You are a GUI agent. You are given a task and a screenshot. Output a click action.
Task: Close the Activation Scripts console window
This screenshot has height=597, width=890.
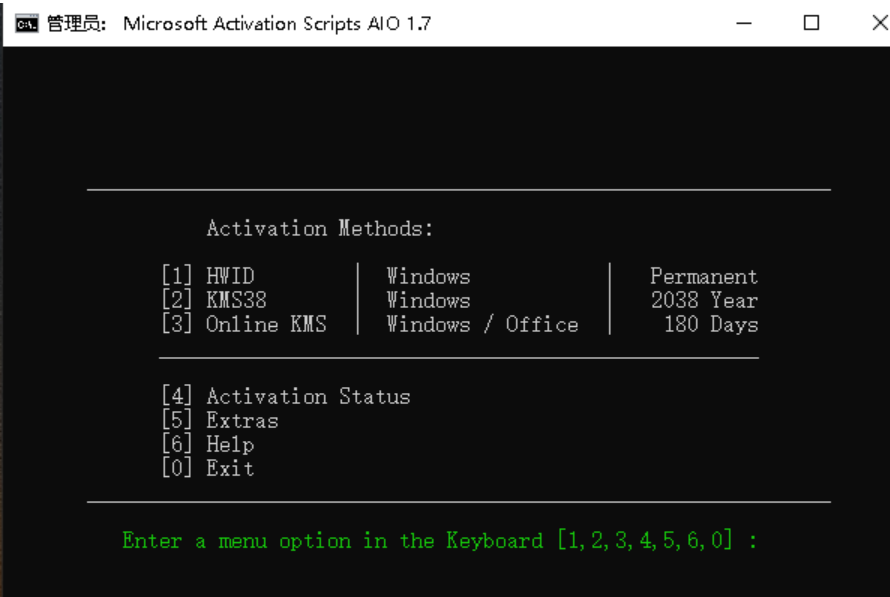click(x=876, y=23)
